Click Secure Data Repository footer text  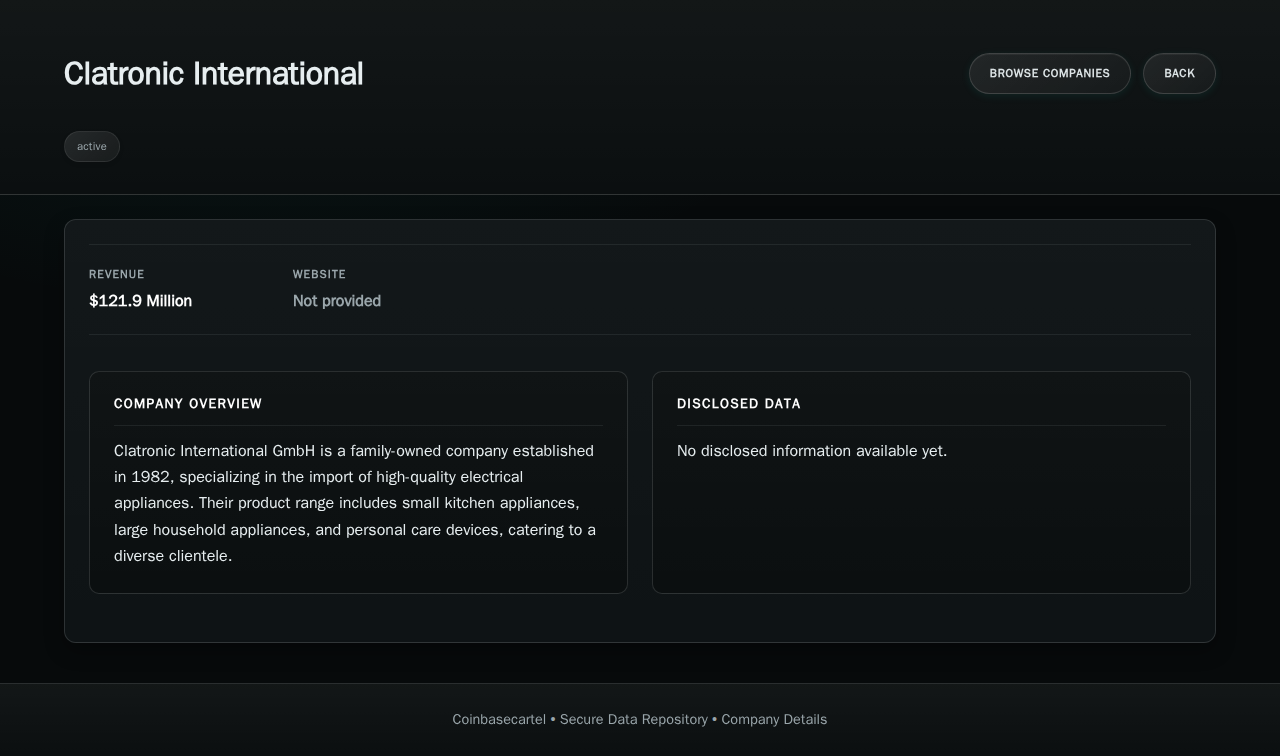(633, 720)
